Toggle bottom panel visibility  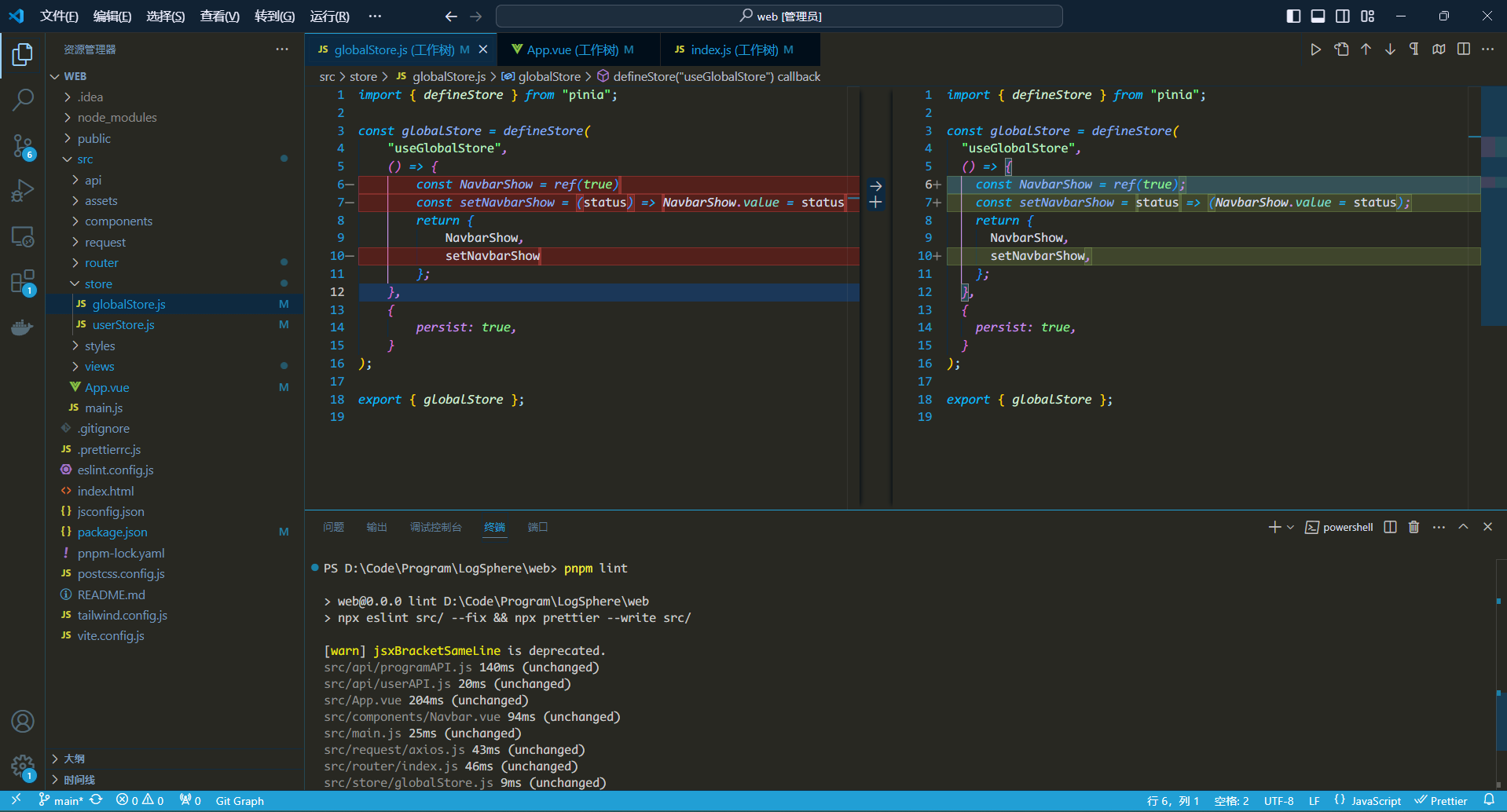pos(1318,16)
